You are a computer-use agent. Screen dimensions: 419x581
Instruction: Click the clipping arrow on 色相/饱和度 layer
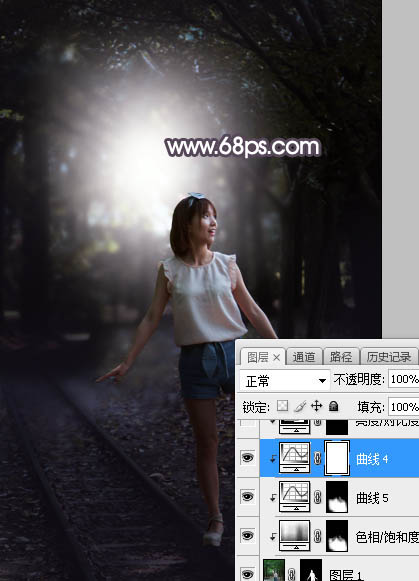(x=273, y=537)
